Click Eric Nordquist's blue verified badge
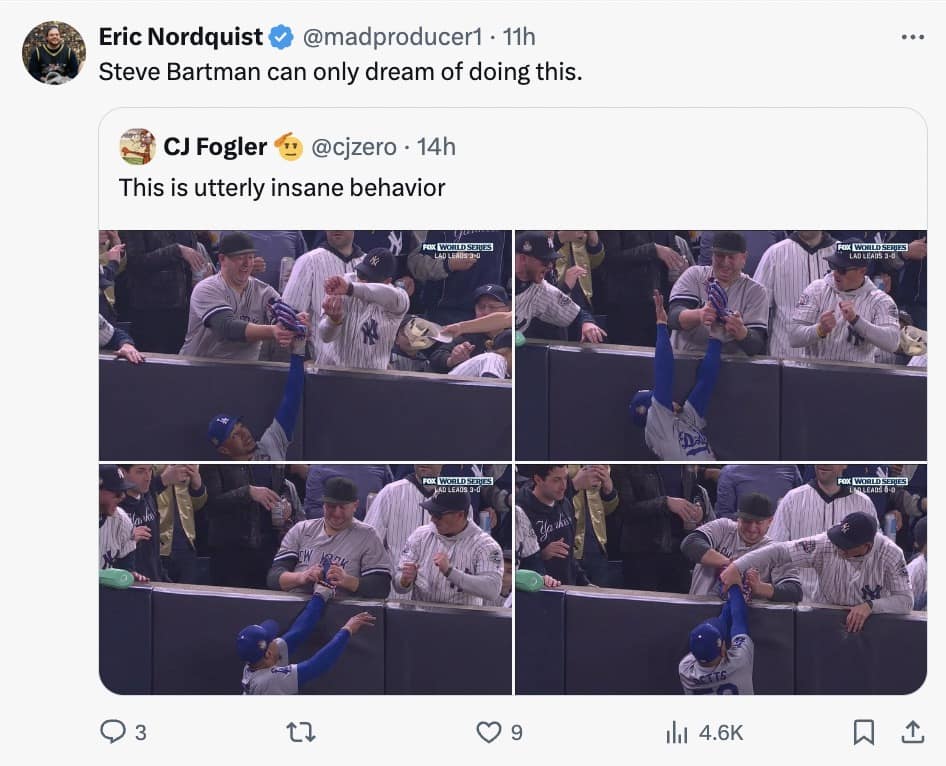The width and height of the screenshot is (946, 766). click(281, 37)
